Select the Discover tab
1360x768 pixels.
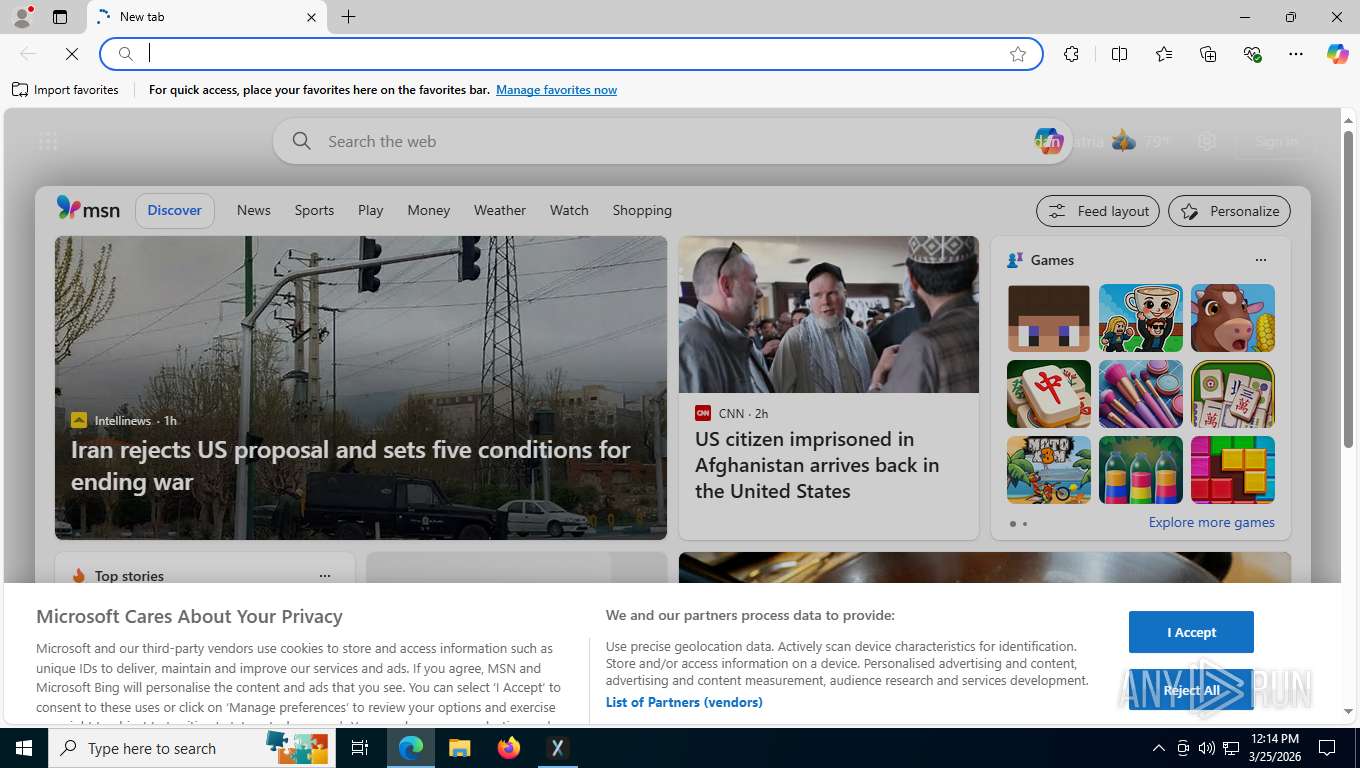pyautogui.click(x=174, y=210)
